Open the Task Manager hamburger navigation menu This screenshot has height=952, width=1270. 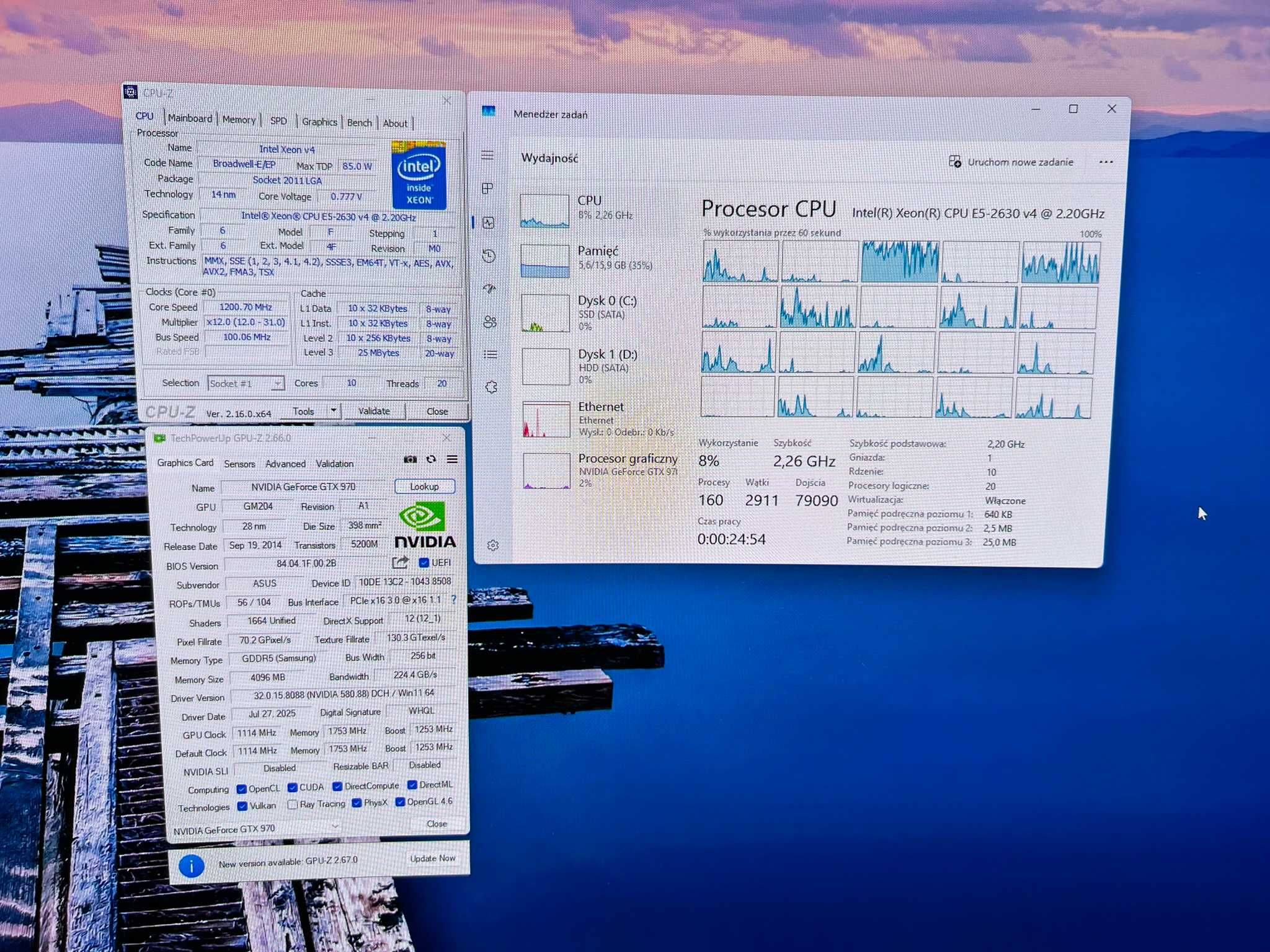[x=487, y=155]
